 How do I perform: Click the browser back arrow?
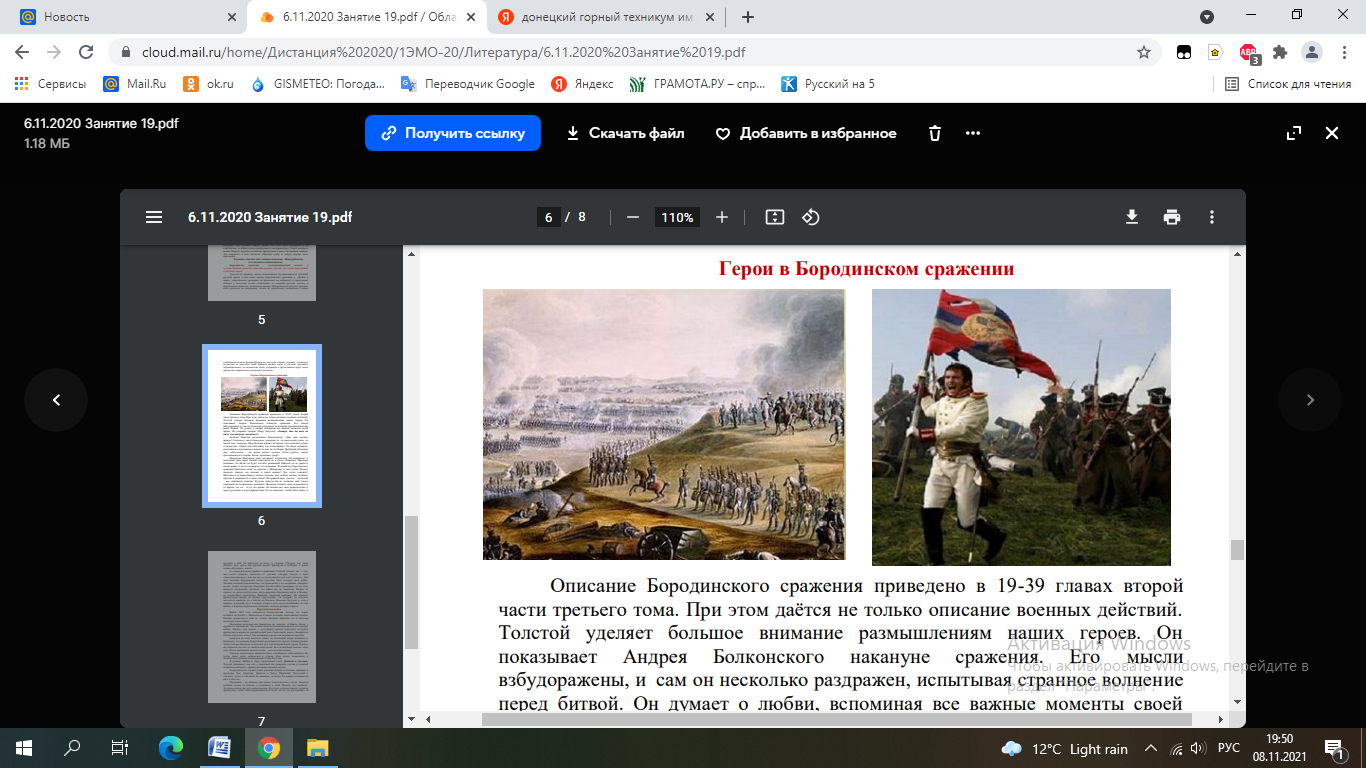pyautogui.click(x=22, y=52)
